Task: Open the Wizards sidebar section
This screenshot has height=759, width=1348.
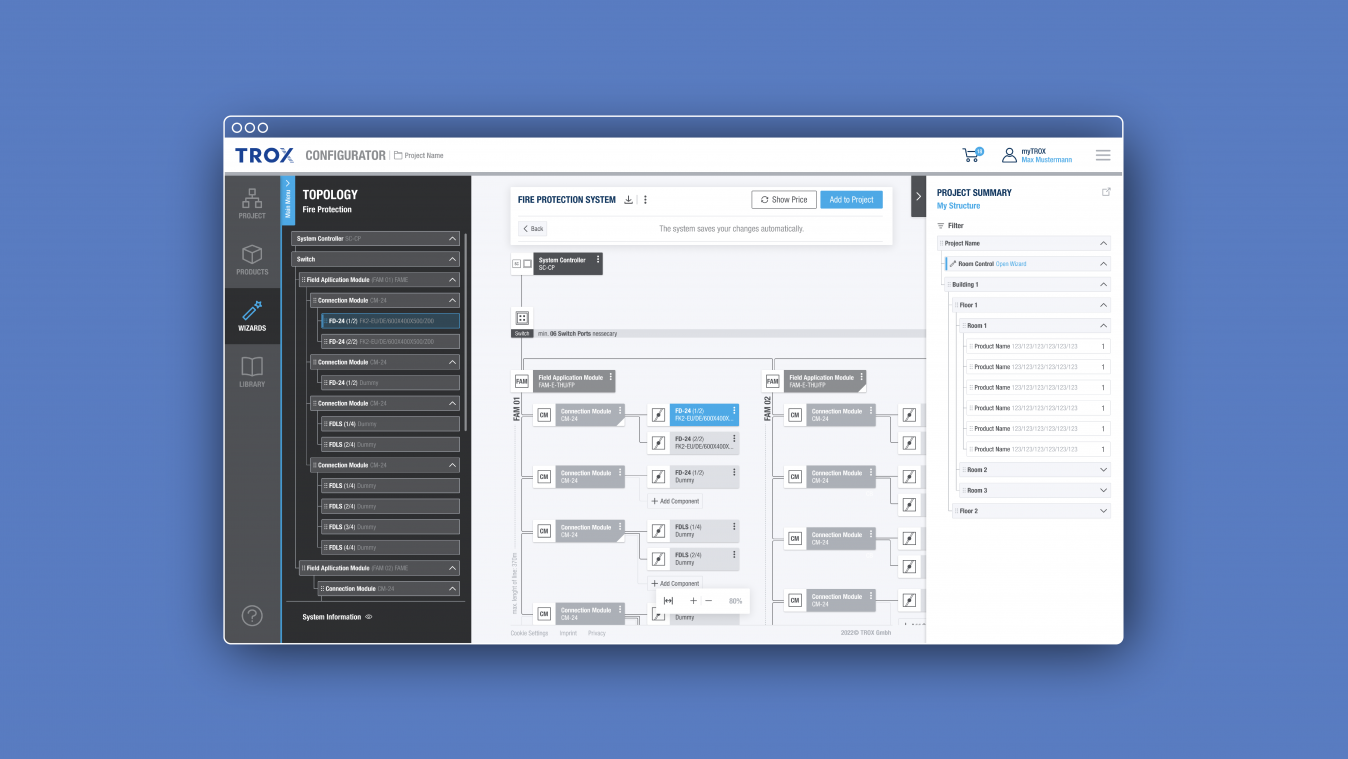Action: click(252, 316)
